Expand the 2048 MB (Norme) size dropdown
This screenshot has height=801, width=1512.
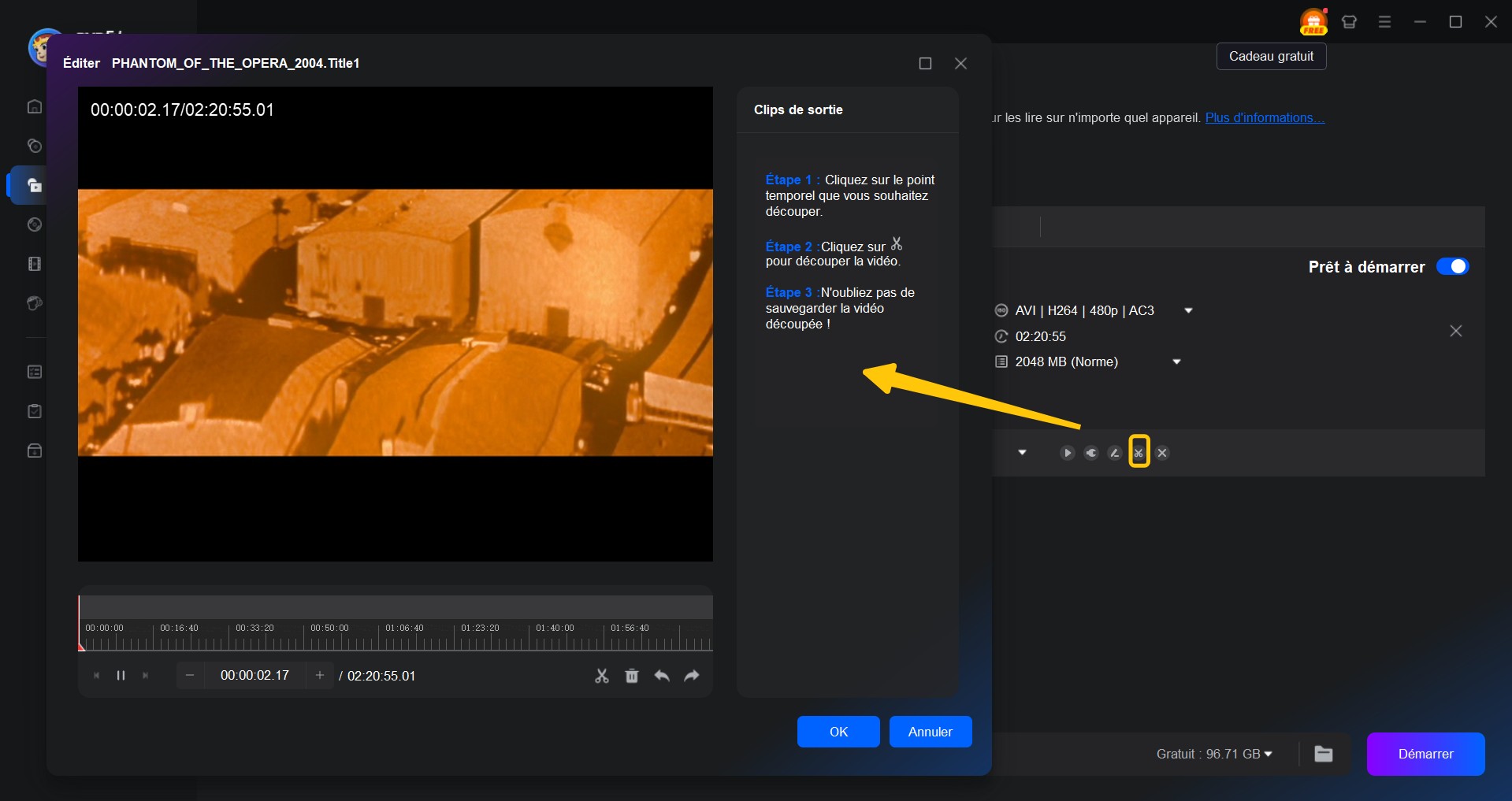click(x=1176, y=362)
